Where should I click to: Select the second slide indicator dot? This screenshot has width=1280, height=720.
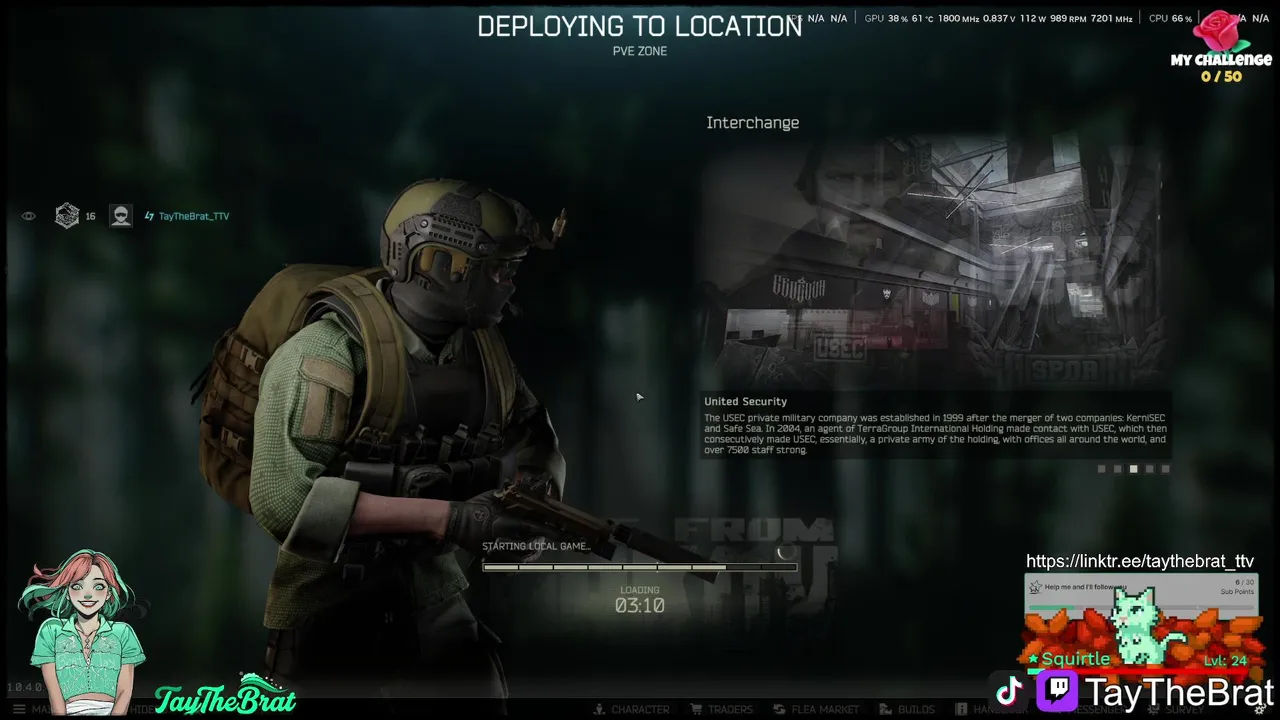pyautogui.click(x=1117, y=469)
